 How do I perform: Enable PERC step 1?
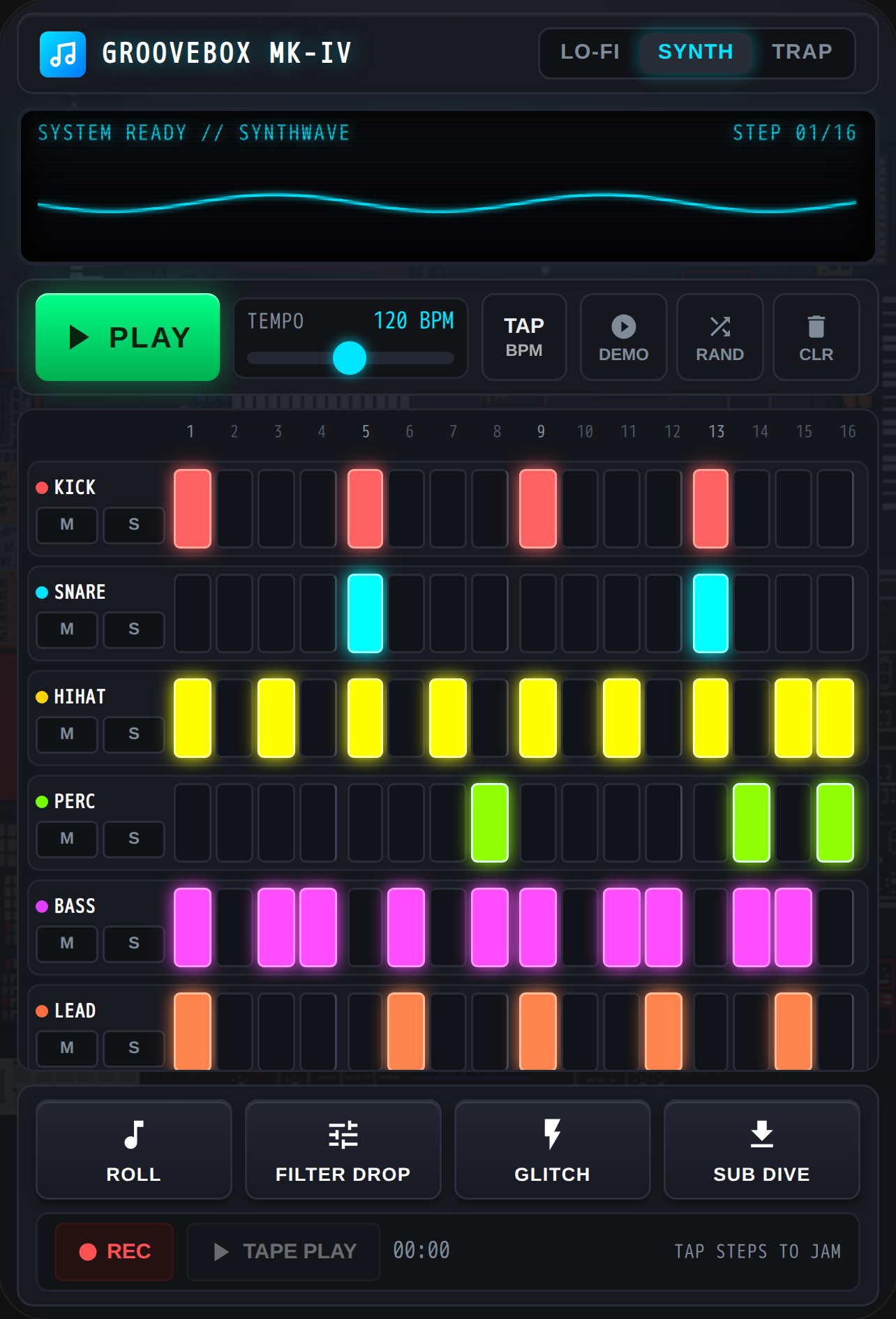pos(193,823)
